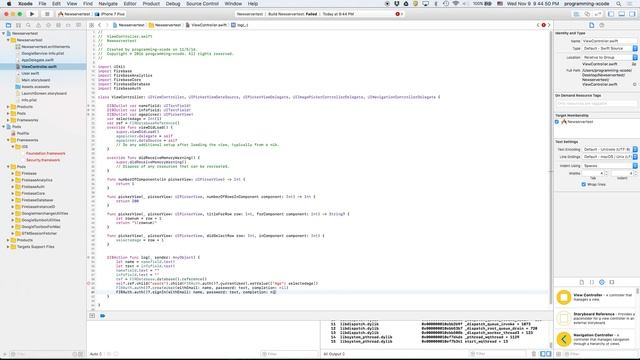The width and height of the screenshot is (640, 360).
Task: Select the Navigation Controller library object
Action: click(x=596, y=339)
